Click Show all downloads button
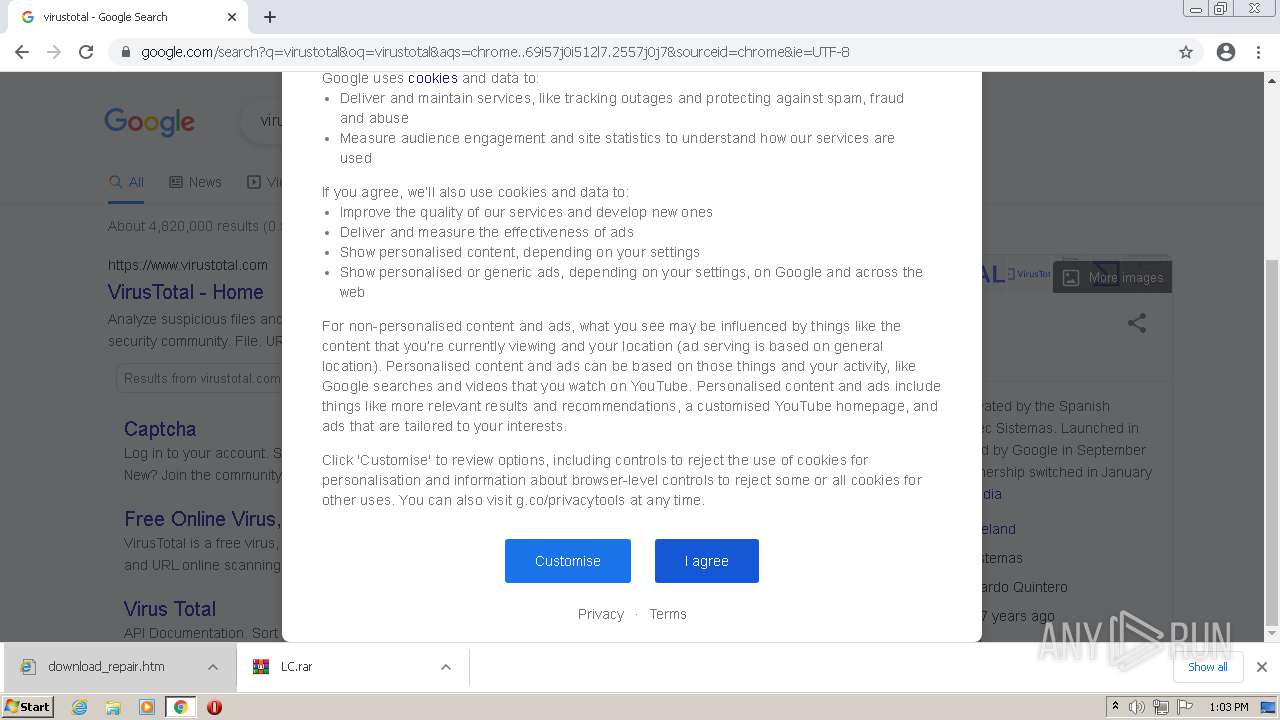The height and width of the screenshot is (720, 1280). click(x=1208, y=667)
